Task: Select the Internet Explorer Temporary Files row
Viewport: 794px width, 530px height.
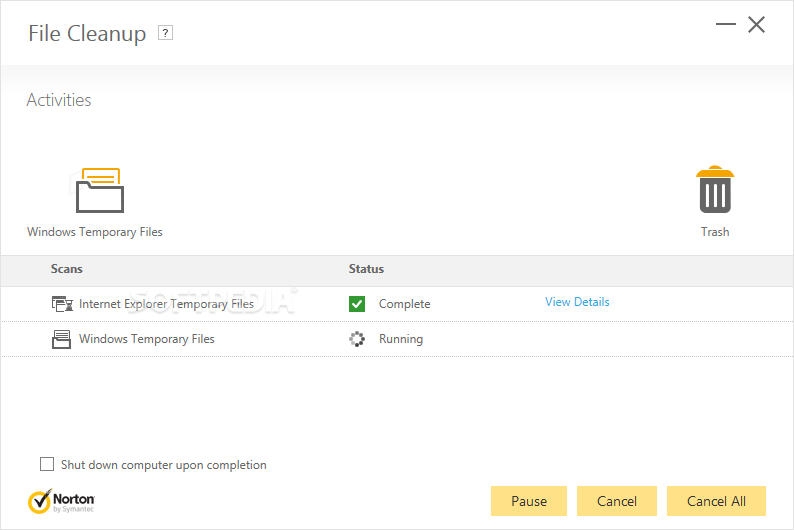Action: (397, 304)
